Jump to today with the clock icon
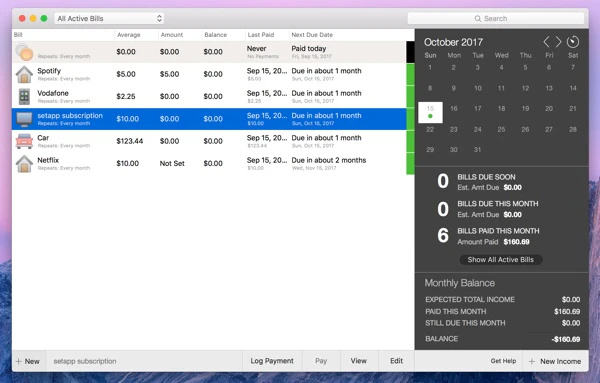The image size is (600, 383). [x=573, y=42]
